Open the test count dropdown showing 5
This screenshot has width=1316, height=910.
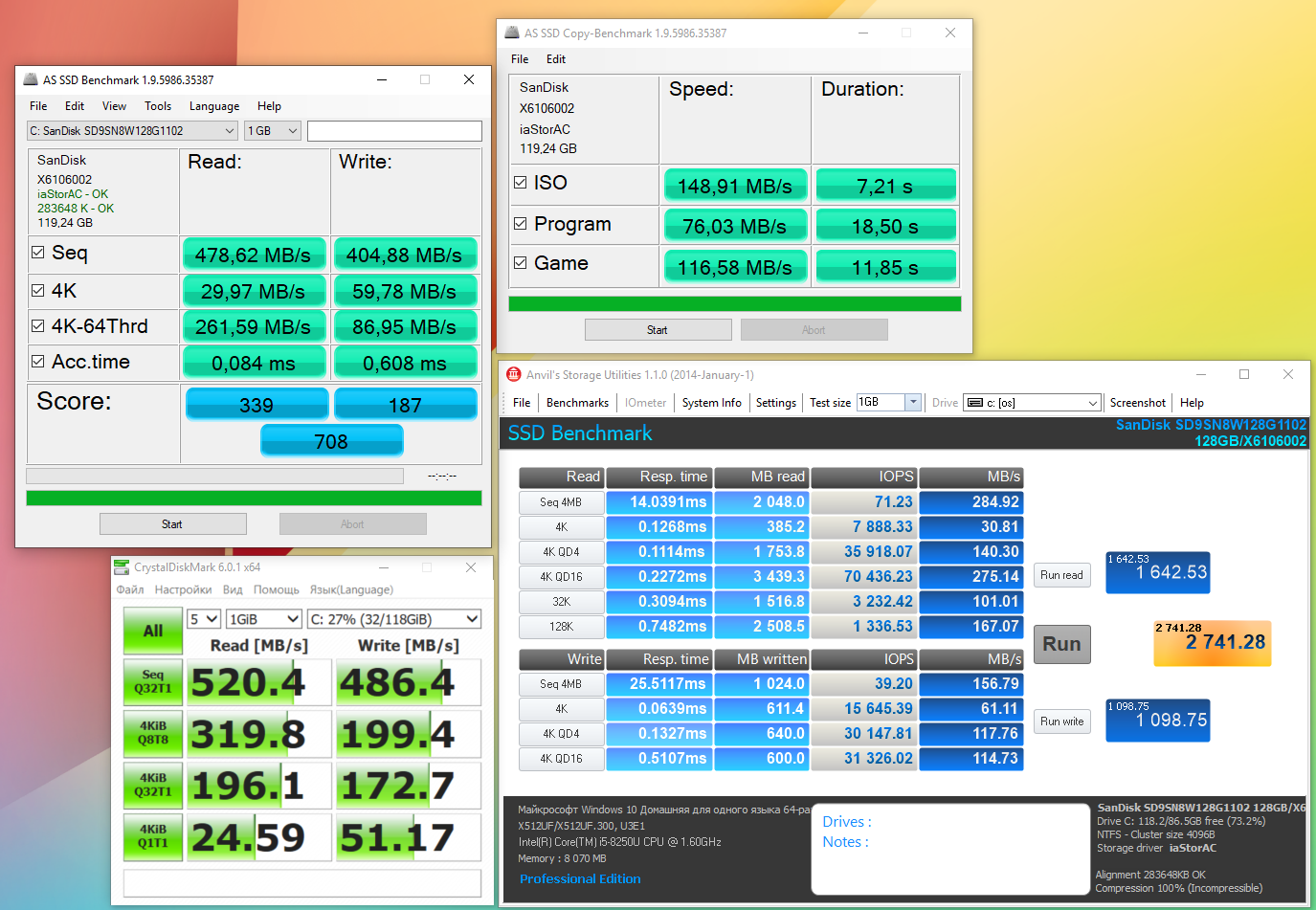point(204,619)
